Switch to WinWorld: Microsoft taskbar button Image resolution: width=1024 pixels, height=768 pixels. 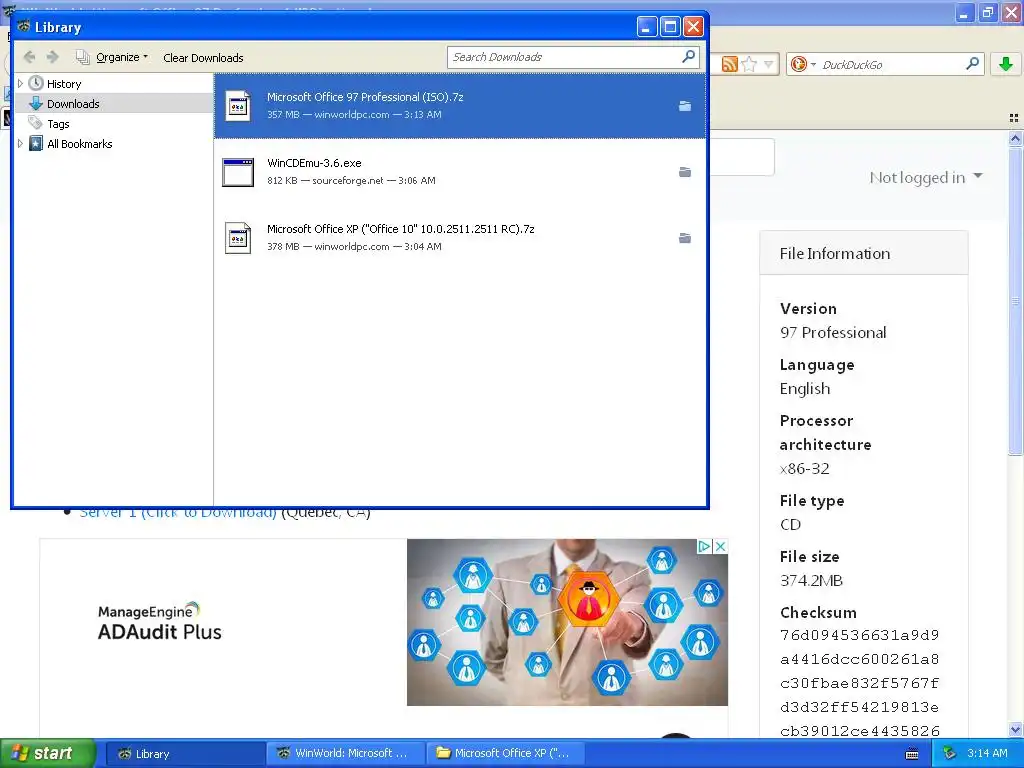(345, 754)
